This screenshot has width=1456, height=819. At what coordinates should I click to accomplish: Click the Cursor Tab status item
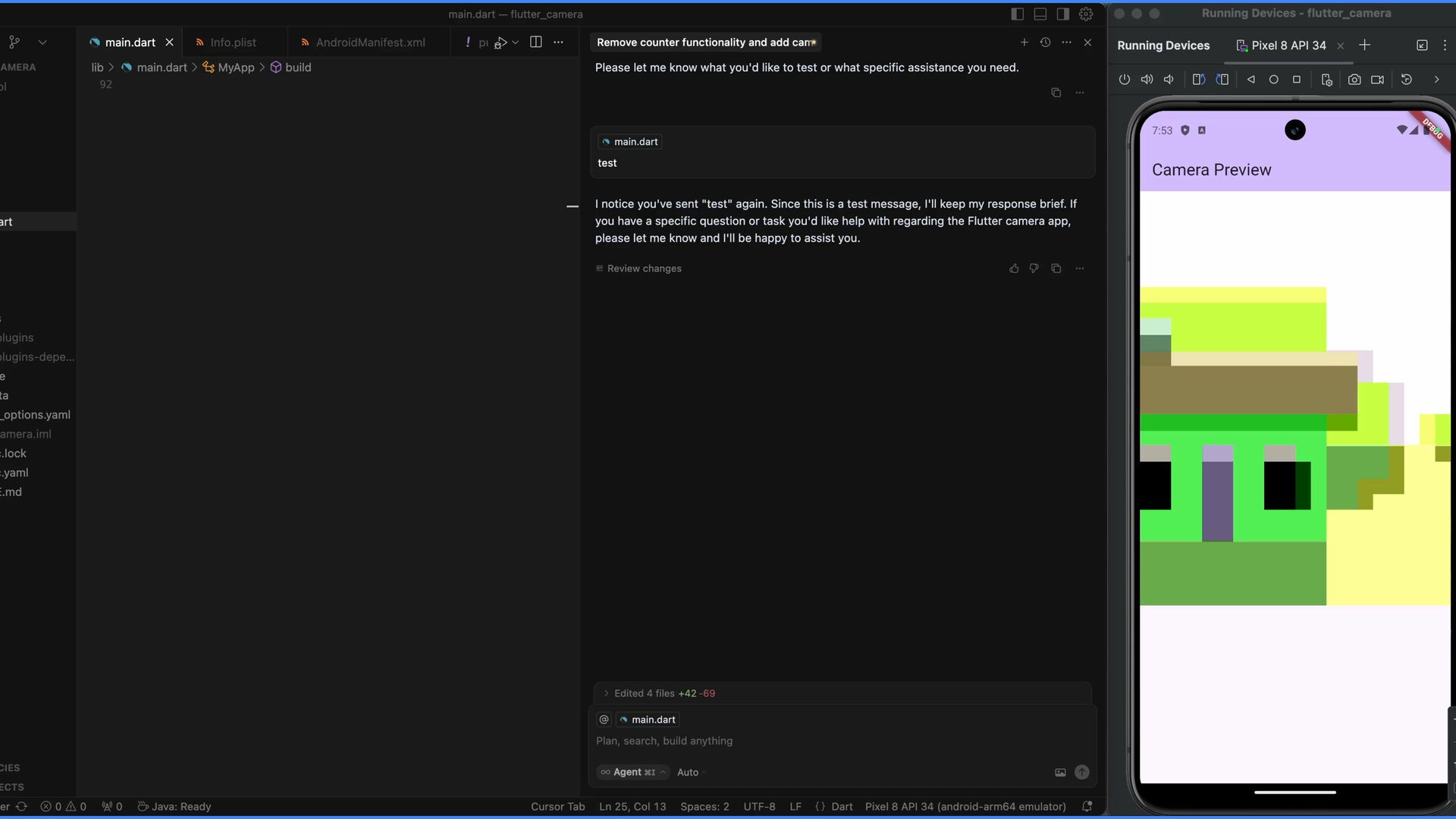point(557,806)
